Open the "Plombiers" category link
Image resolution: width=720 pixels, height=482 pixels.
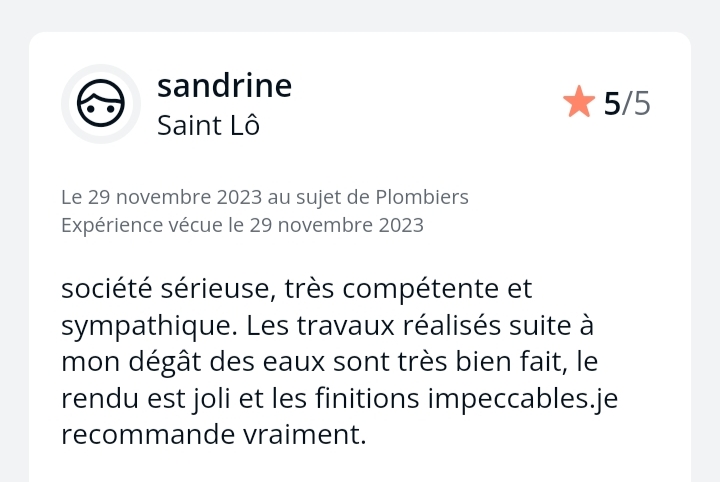pos(421,197)
